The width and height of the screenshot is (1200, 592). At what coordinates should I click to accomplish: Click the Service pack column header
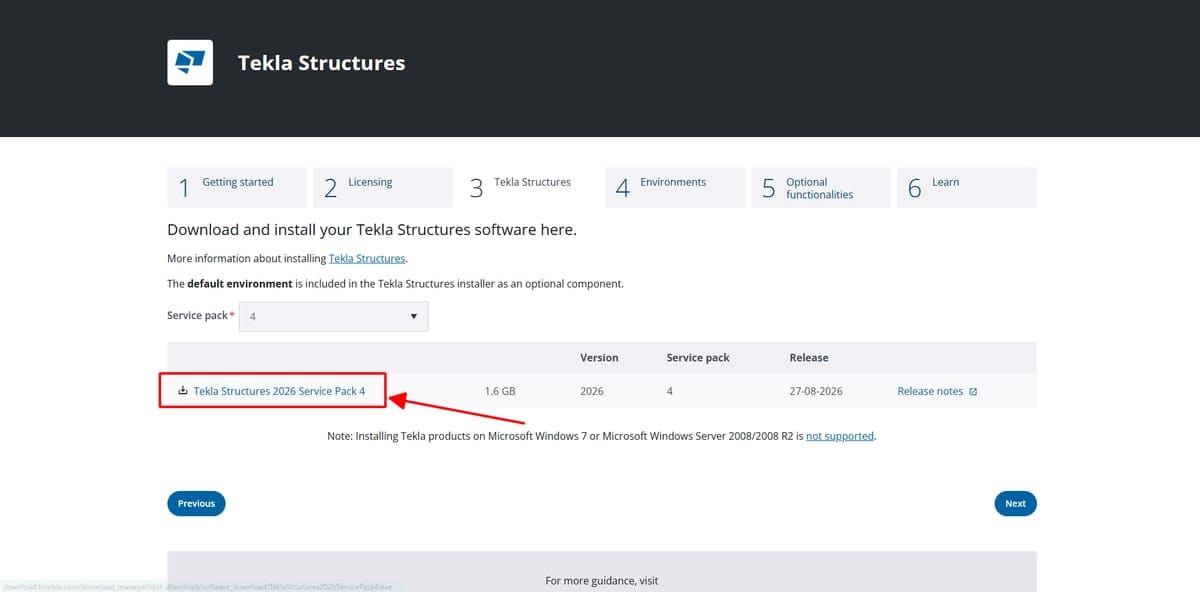(698, 357)
